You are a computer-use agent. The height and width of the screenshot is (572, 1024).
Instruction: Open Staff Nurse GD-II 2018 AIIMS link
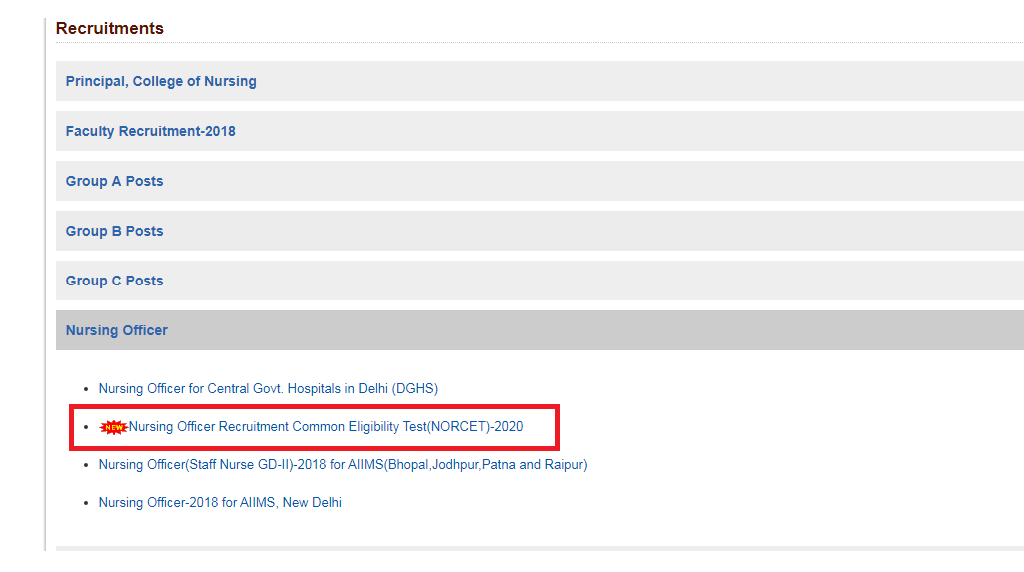pyautogui.click(x=343, y=464)
